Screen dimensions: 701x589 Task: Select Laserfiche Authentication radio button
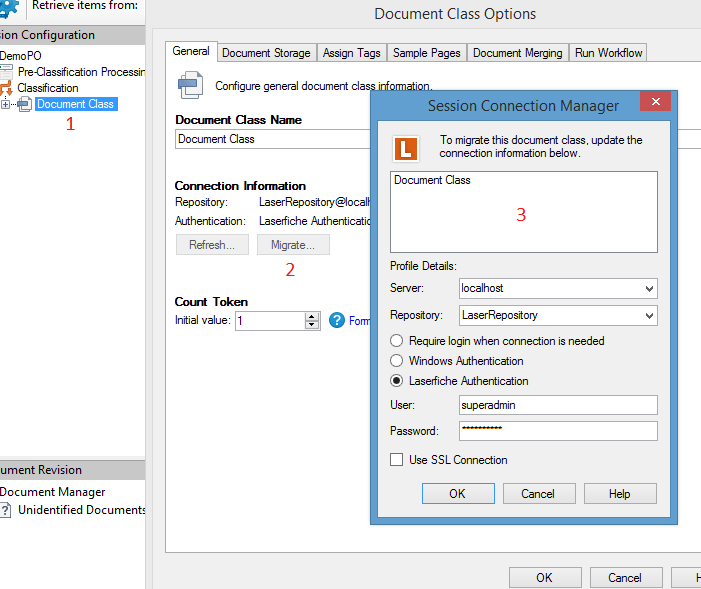point(397,381)
